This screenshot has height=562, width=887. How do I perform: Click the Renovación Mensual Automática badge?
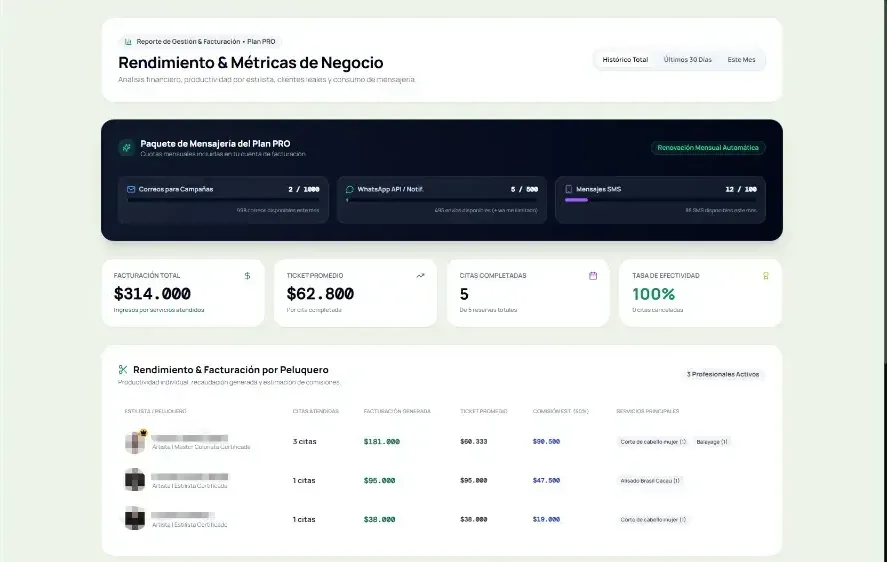(x=708, y=148)
